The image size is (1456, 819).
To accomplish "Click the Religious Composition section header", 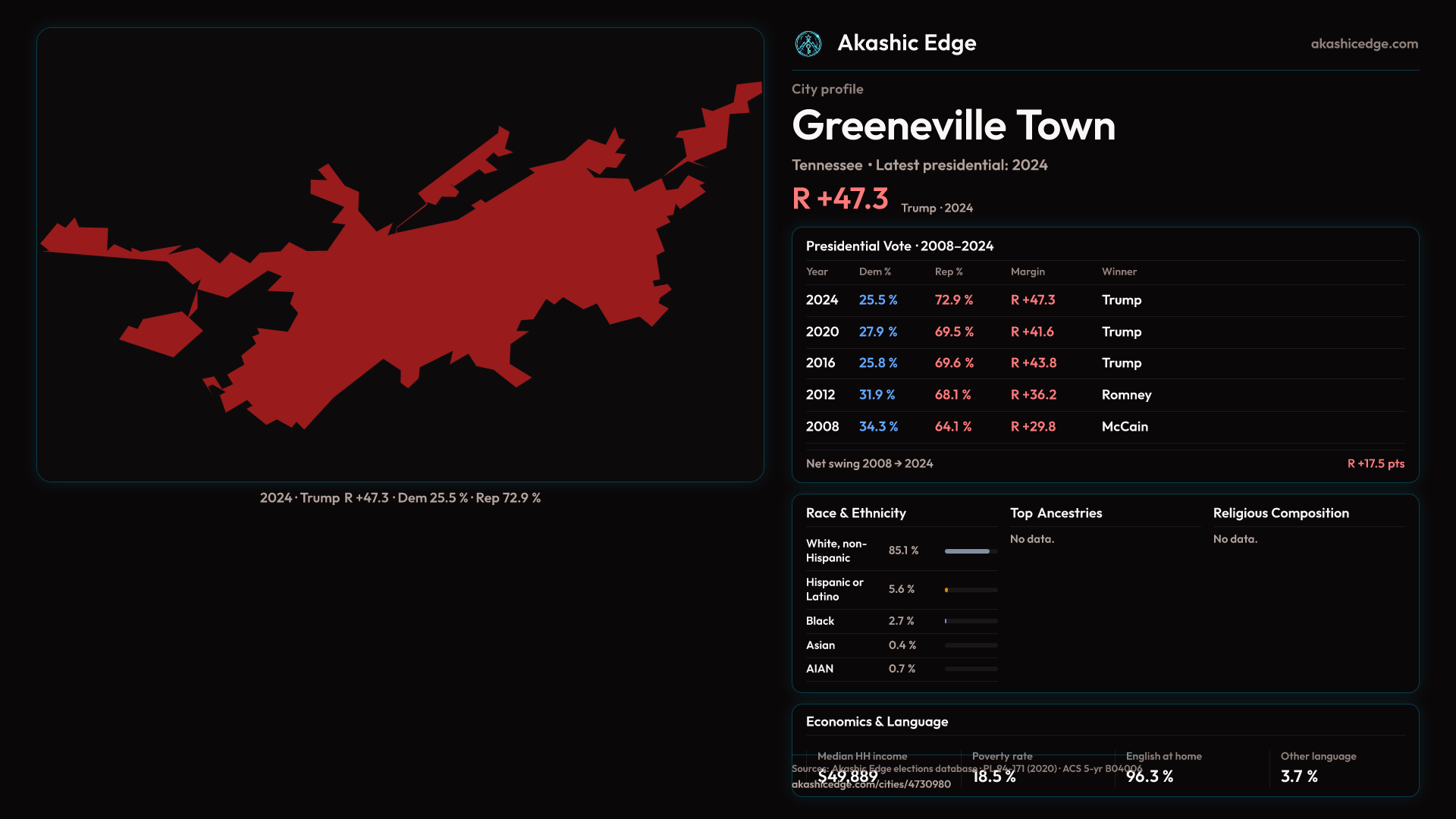I will pos(1280,513).
